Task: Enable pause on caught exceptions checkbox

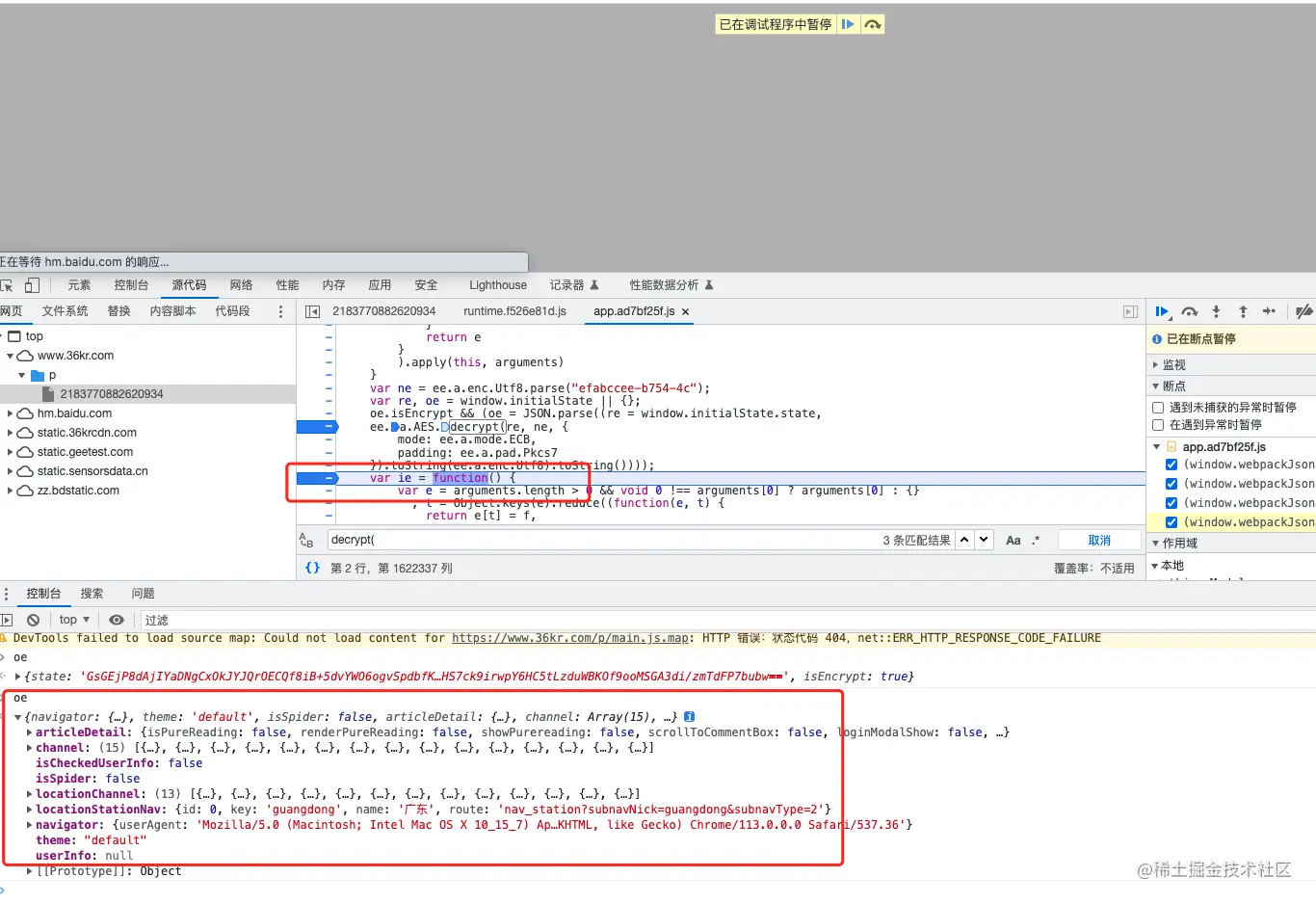Action: pos(1158,425)
